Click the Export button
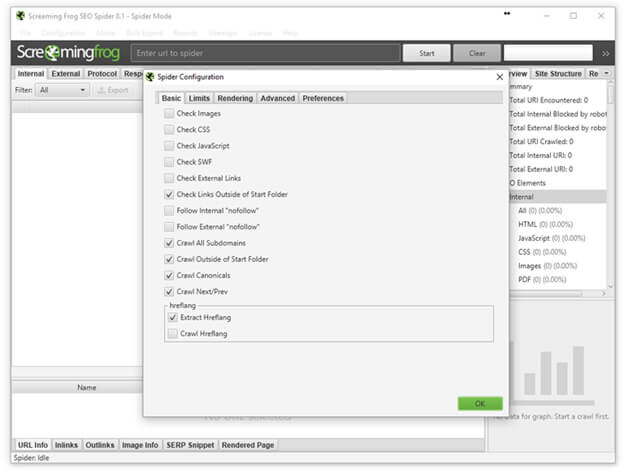Screen dimensions: 624x470 pos(113,90)
